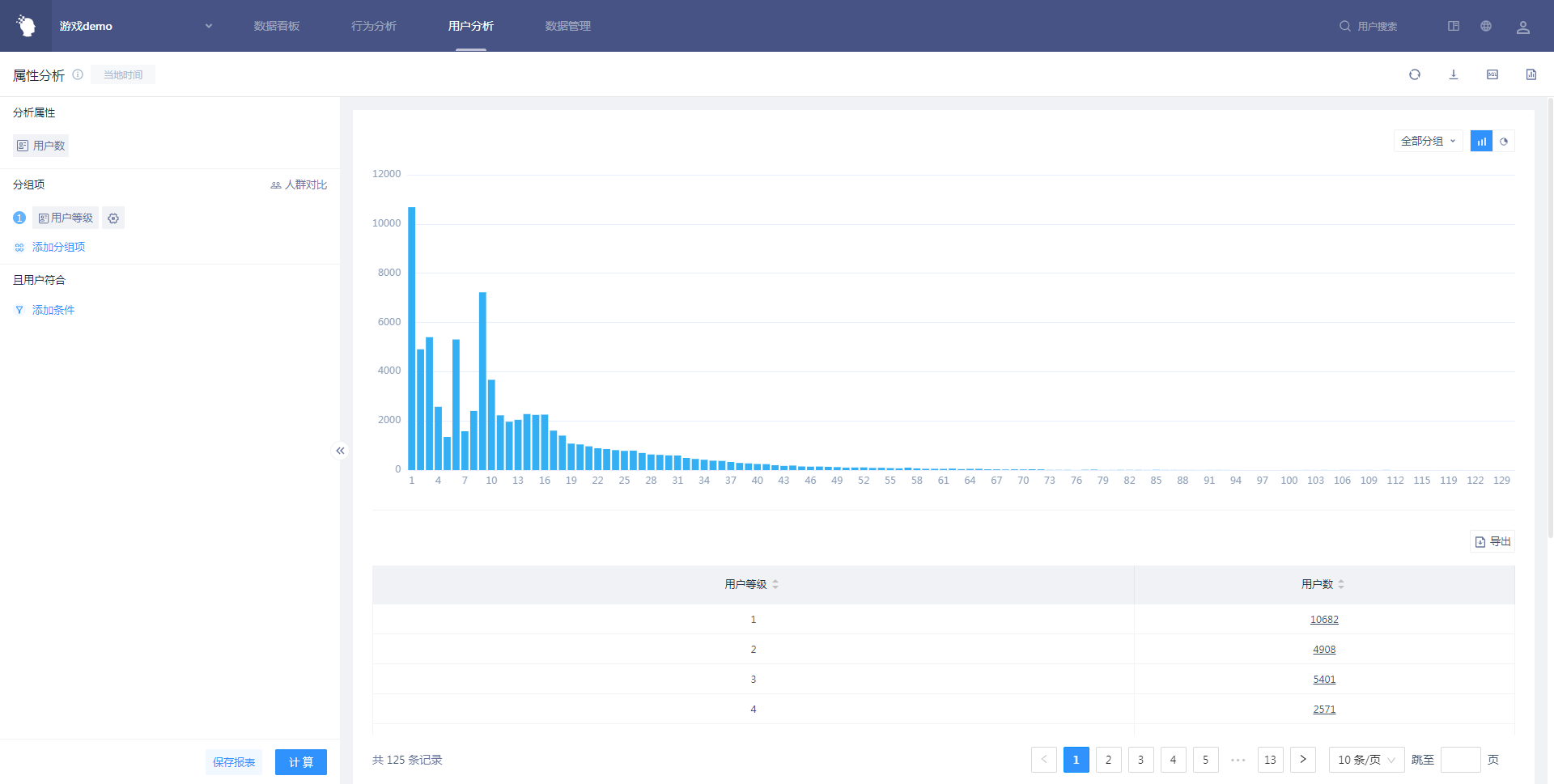The image size is (1554, 784).
Task: Click the 导出 export button
Action: [x=1492, y=541]
